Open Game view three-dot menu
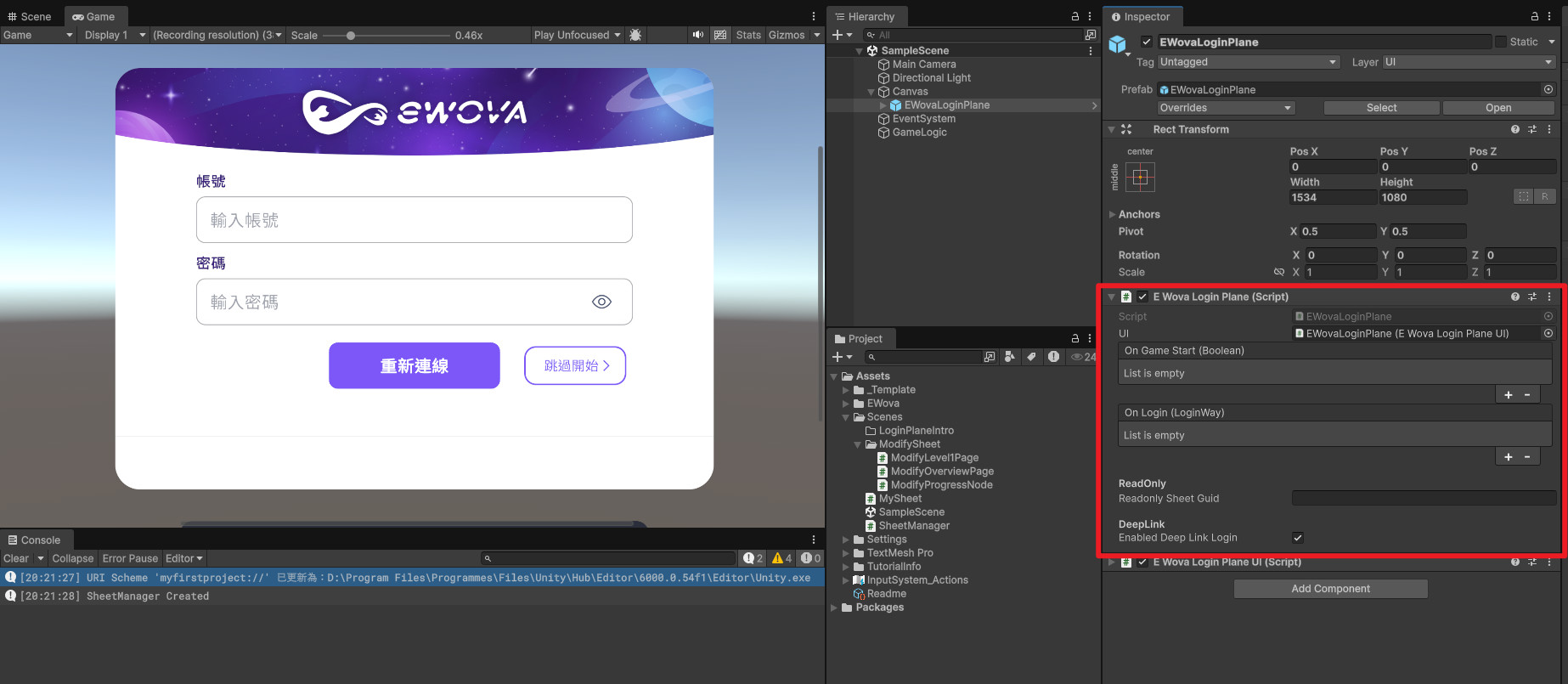Screen dimensions: 1568x684 [814, 16]
